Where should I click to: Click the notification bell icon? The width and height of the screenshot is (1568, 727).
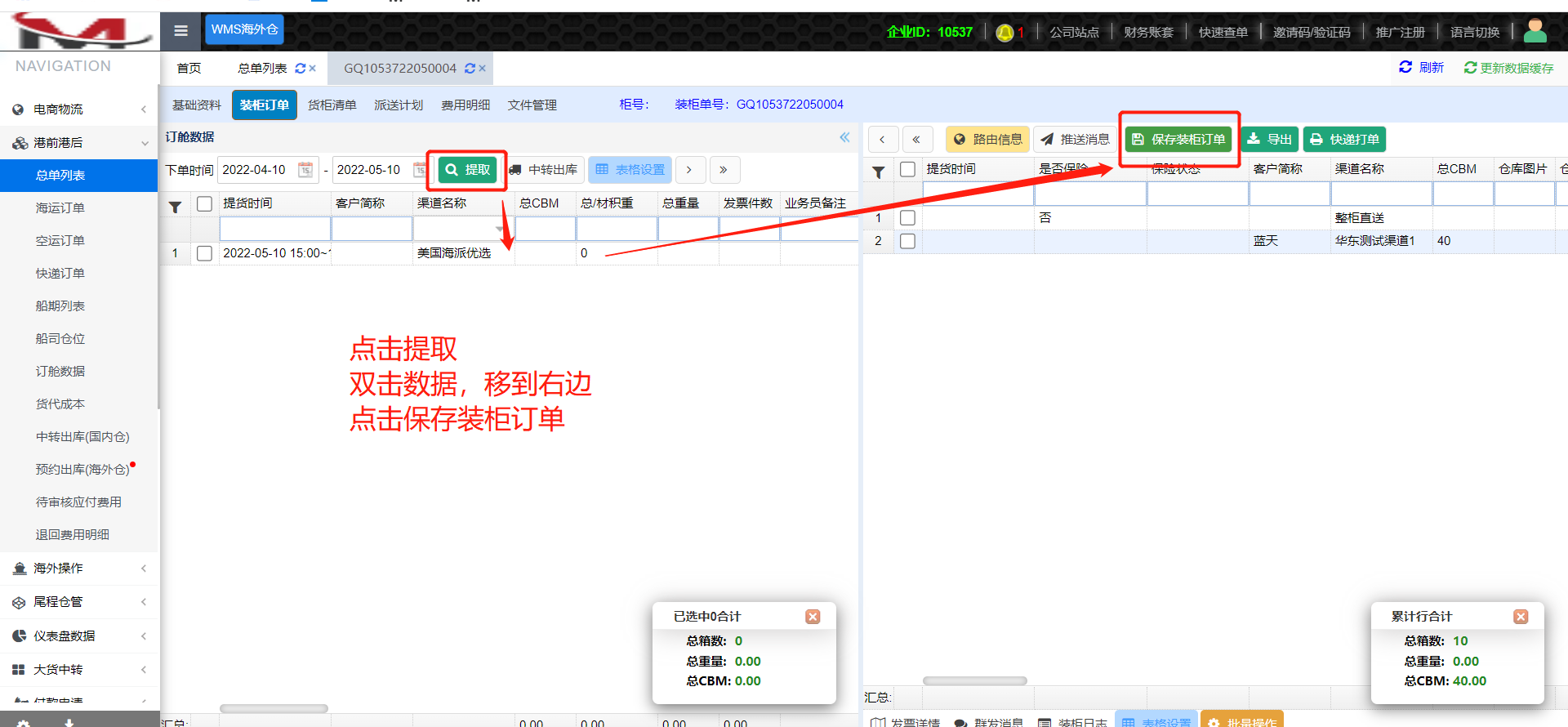pos(1004,33)
